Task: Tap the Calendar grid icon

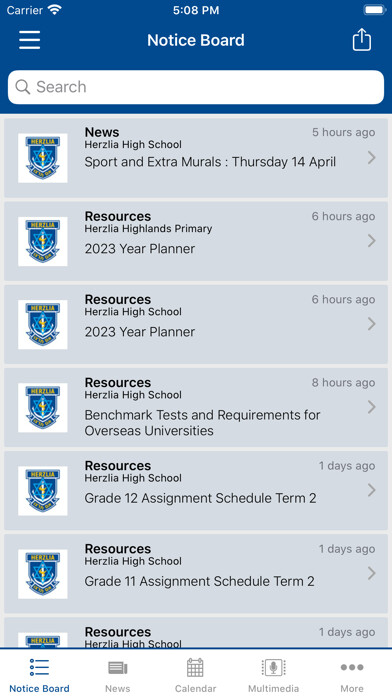Action: click(195, 668)
